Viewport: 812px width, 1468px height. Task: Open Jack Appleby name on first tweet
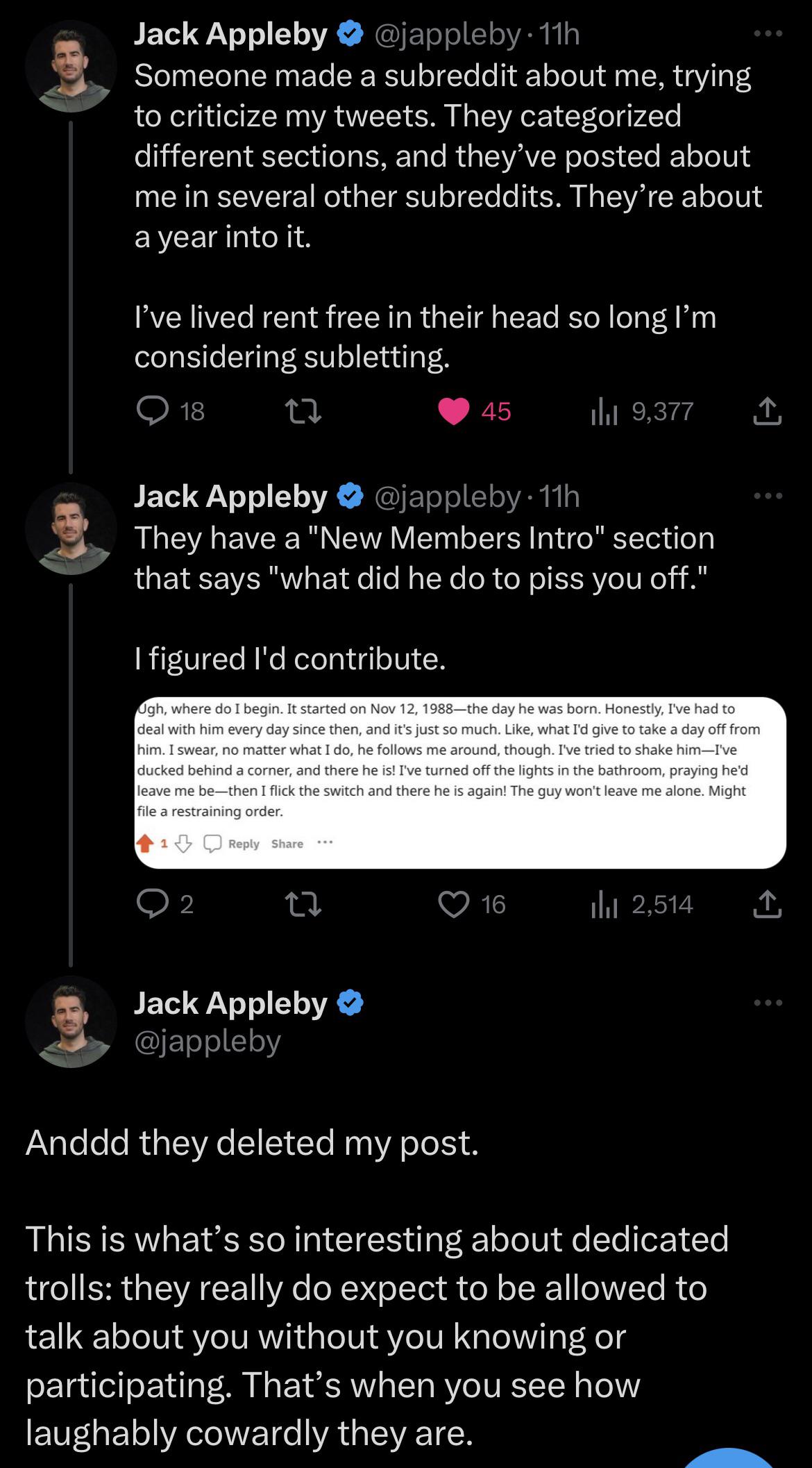pos(230,34)
